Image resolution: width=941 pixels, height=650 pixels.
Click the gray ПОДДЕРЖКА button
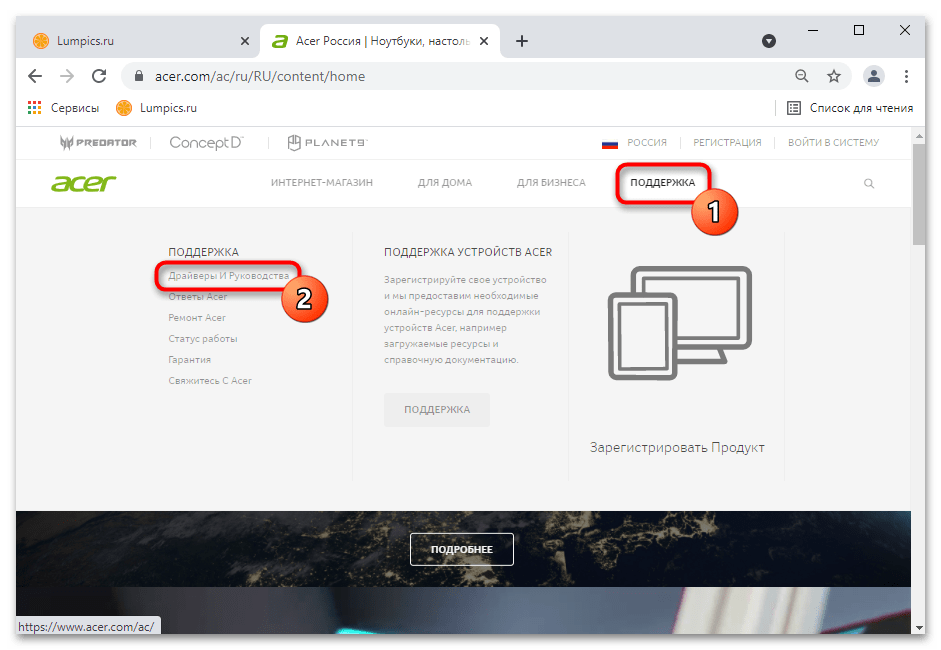point(437,409)
